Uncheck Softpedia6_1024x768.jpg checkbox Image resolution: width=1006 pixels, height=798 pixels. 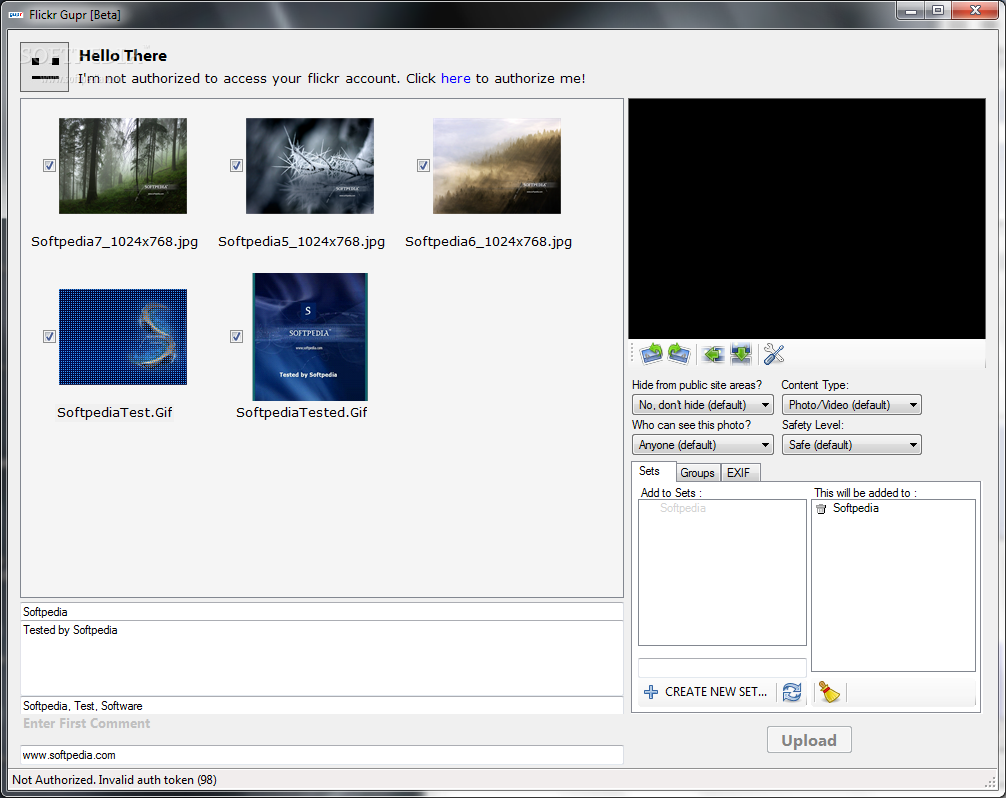423,166
